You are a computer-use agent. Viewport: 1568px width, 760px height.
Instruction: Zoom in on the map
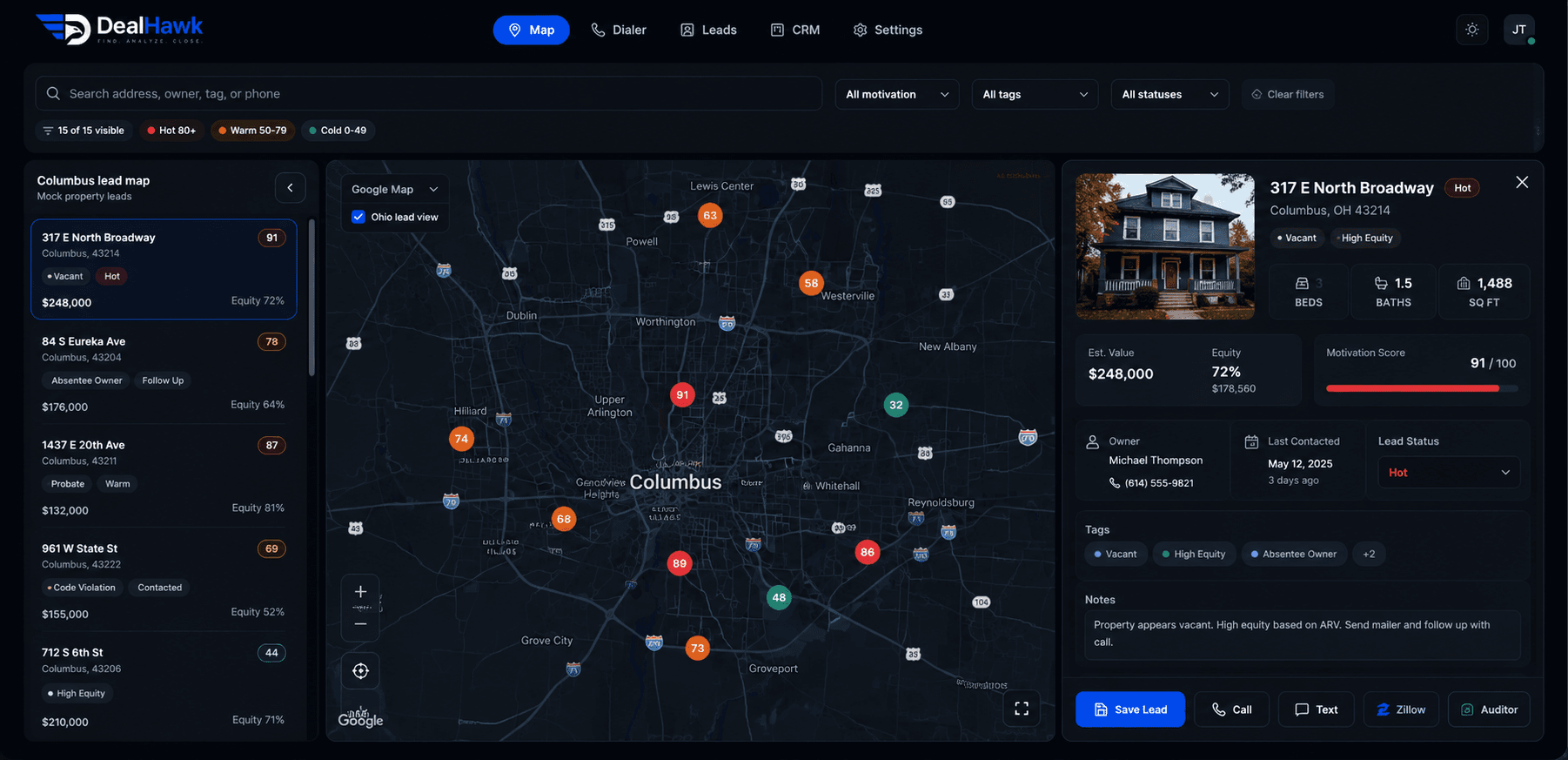360,592
